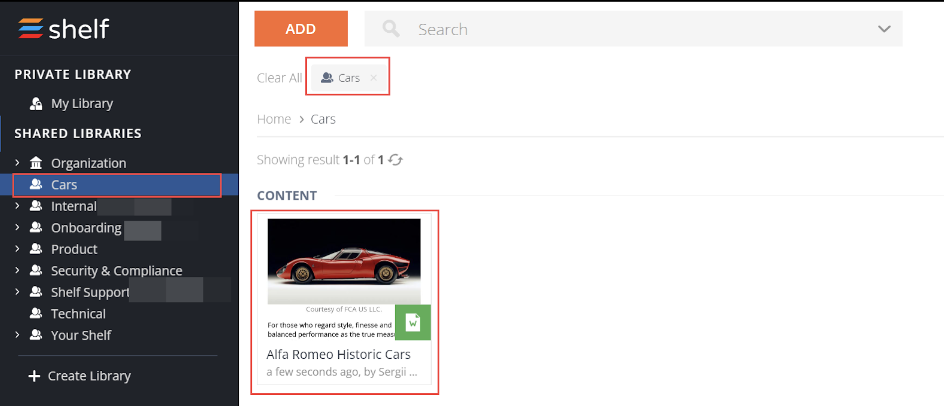Screen dimensions: 944x406
Task: Select the Cars library in sidebar
Action: point(119,185)
